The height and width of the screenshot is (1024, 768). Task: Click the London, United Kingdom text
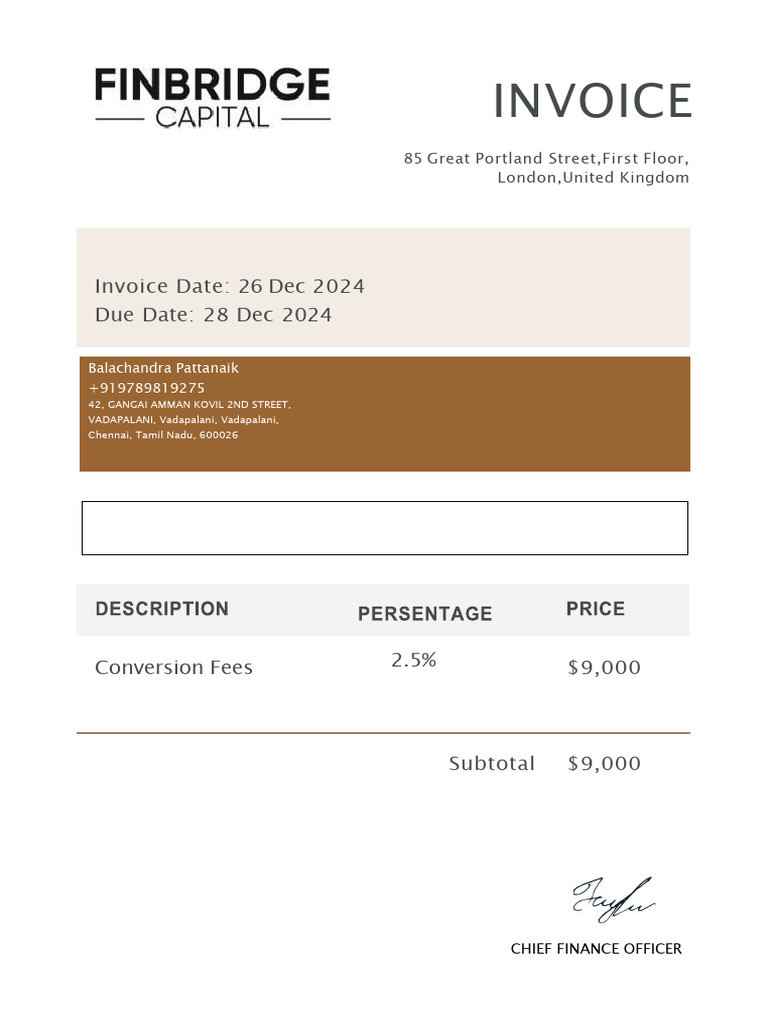pos(593,177)
